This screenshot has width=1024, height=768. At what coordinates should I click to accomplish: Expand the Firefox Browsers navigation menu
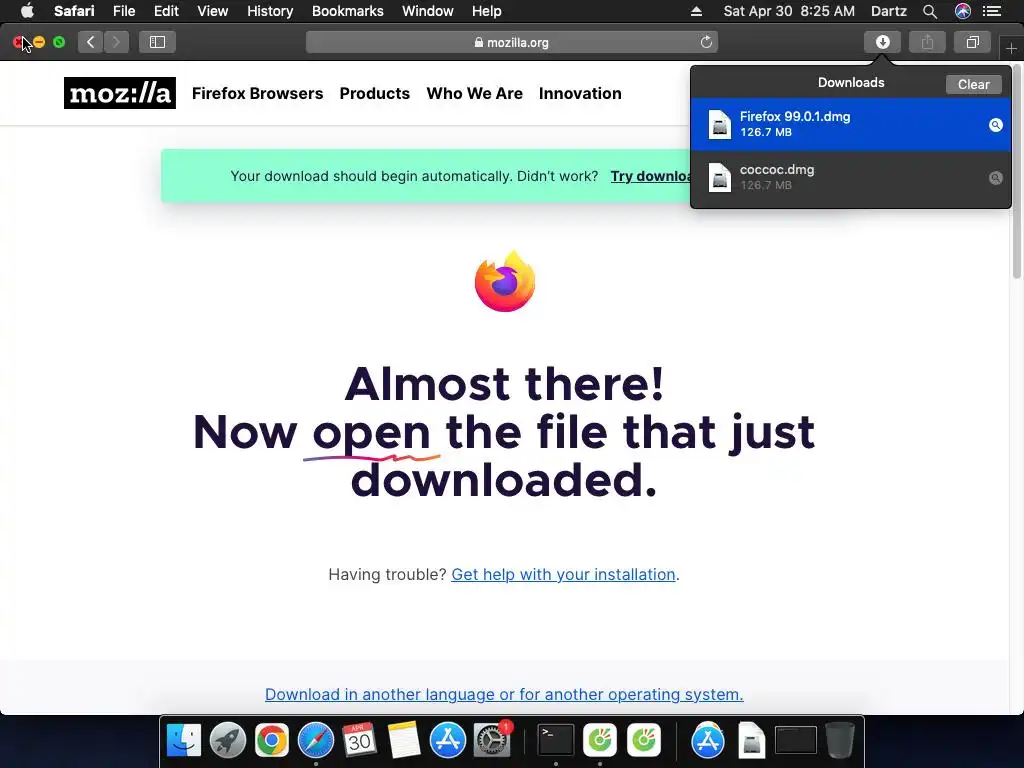(x=257, y=93)
